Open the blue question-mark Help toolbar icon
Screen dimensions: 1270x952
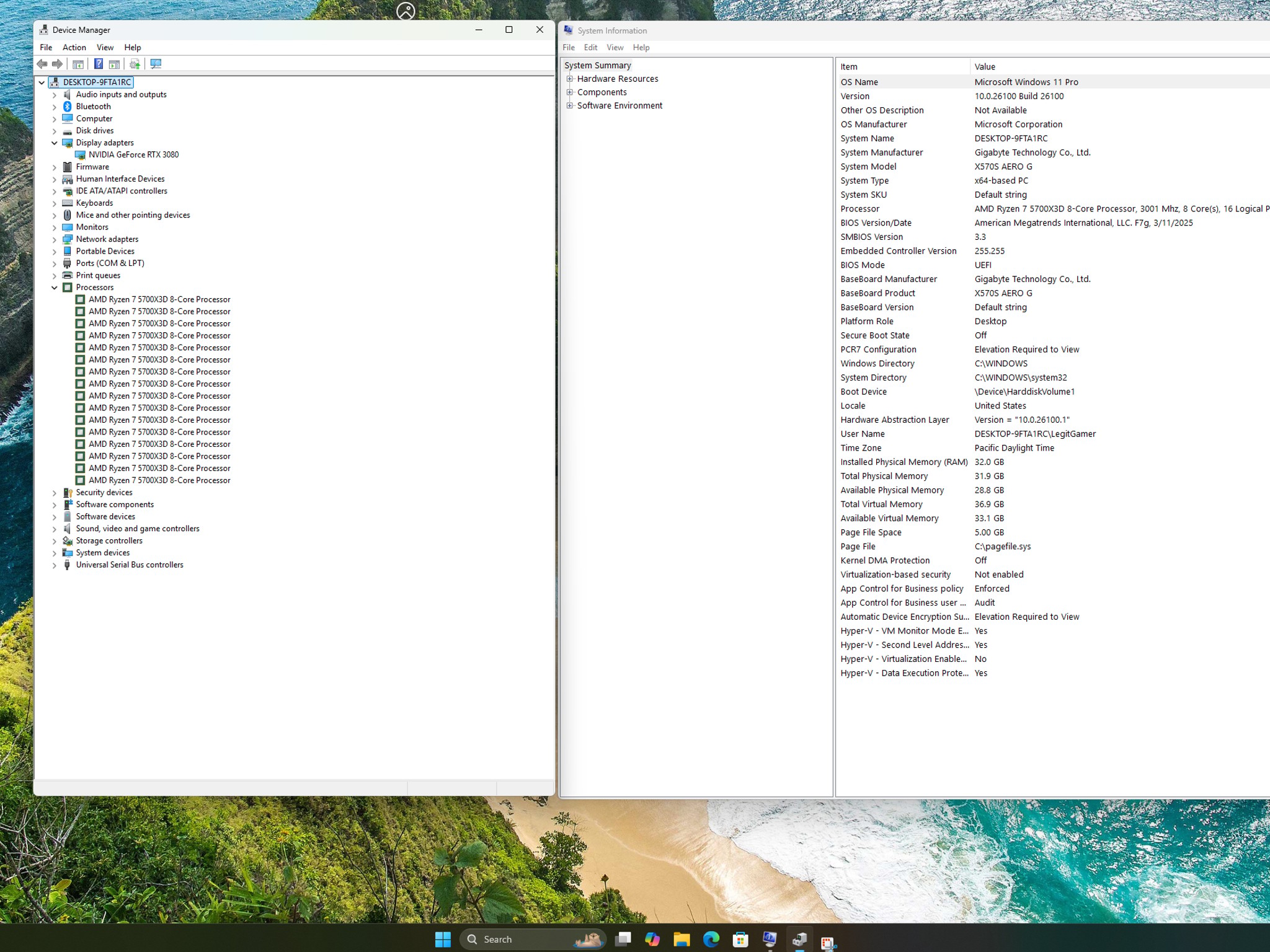pyautogui.click(x=98, y=64)
